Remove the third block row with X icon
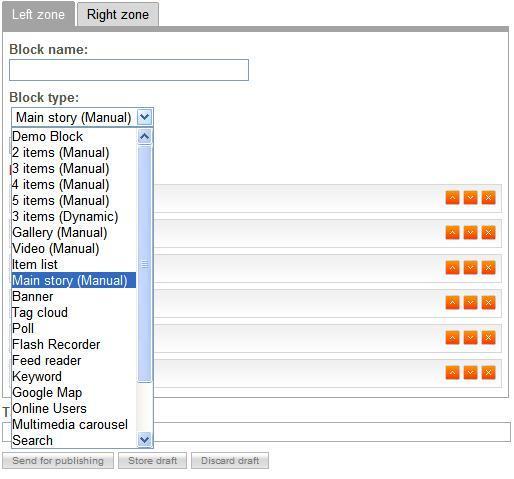Viewport: 514px width, 479px height. 488,268
